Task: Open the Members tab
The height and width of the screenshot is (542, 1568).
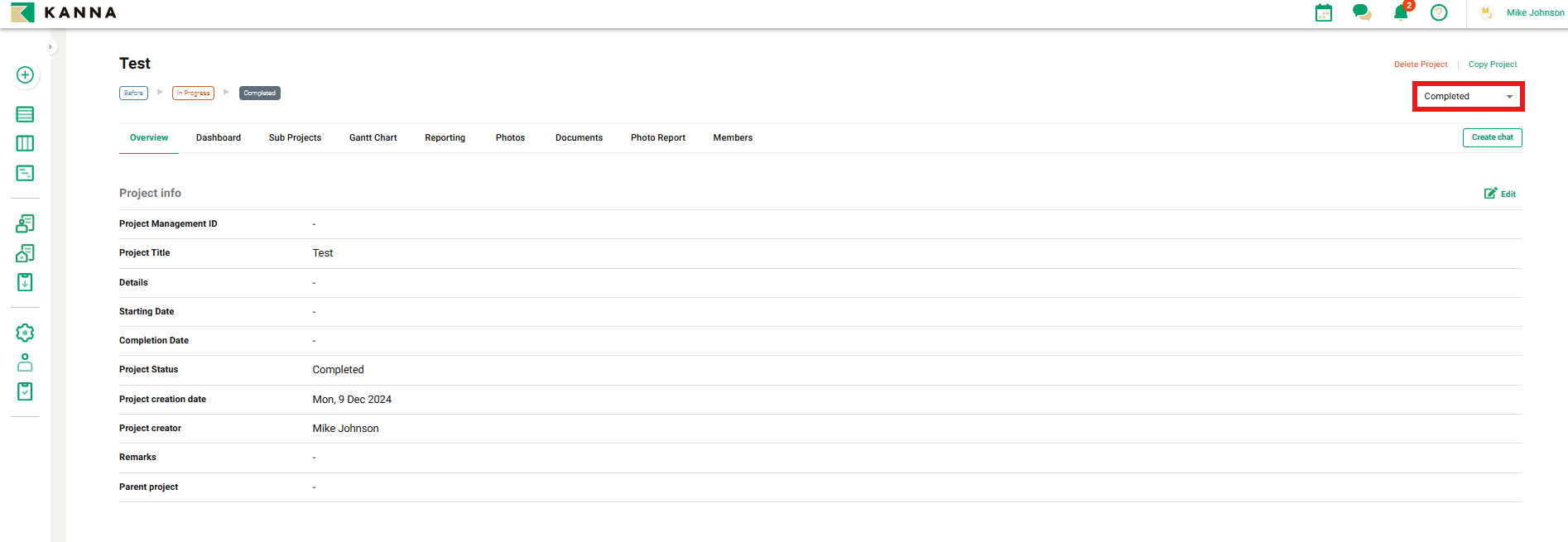Action: click(x=733, y=138)
